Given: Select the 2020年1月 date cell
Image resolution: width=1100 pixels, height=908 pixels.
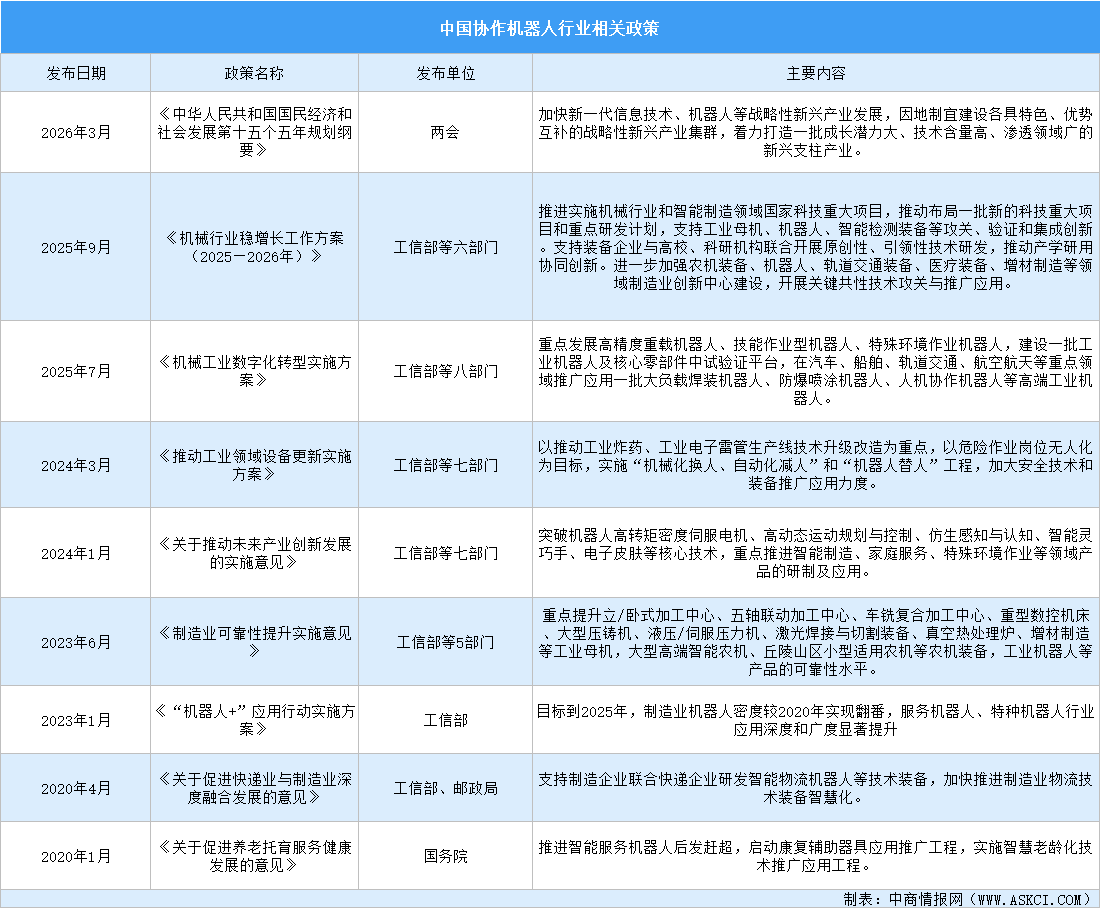Looking at the screenshot, I should coord(77,857).
